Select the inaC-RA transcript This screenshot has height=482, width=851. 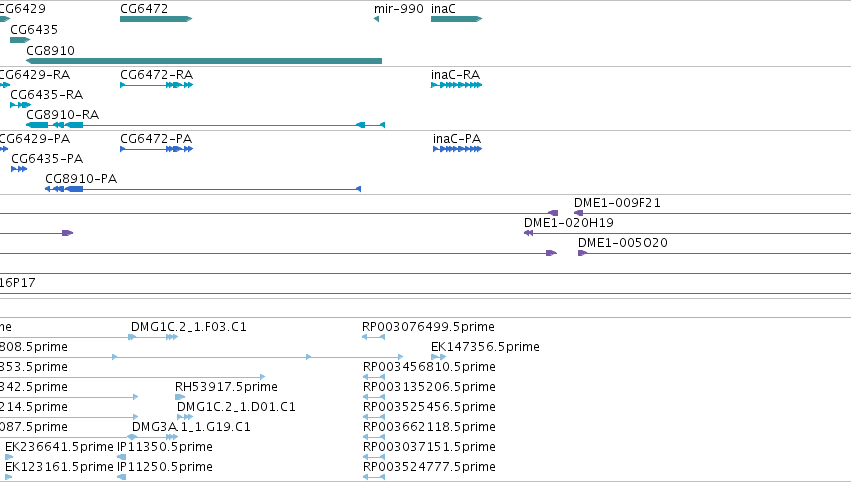pos(456,85)
